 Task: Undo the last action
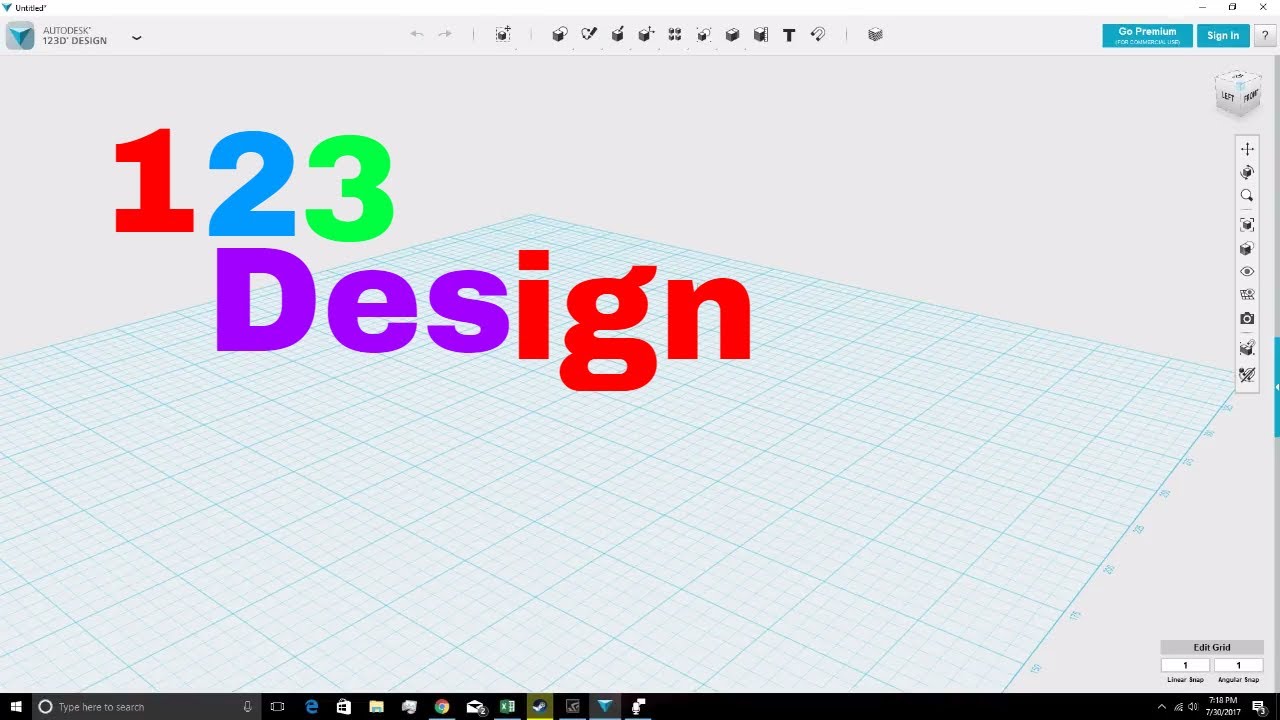417,34
